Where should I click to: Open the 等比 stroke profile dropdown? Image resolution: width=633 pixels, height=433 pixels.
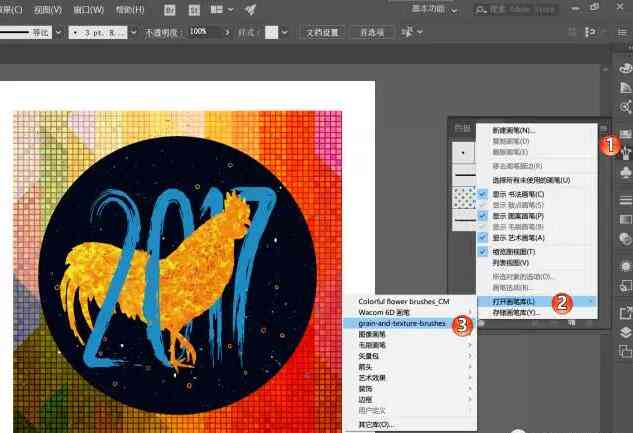(x=59, y=32)
